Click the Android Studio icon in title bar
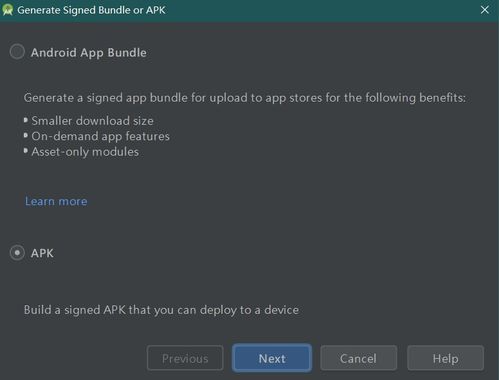The height and width of the screenshot is (380, 499). click(x=7, y=10)
